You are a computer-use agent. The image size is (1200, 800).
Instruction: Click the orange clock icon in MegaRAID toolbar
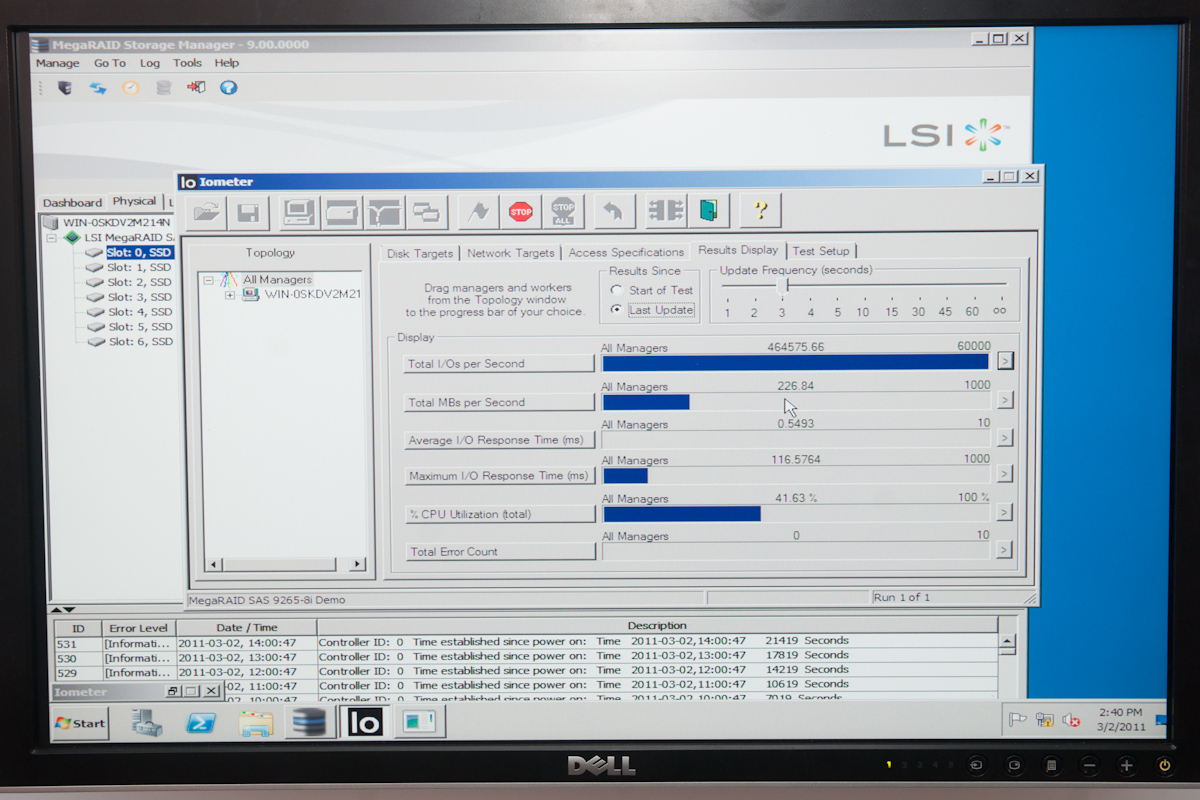point(131,88)
